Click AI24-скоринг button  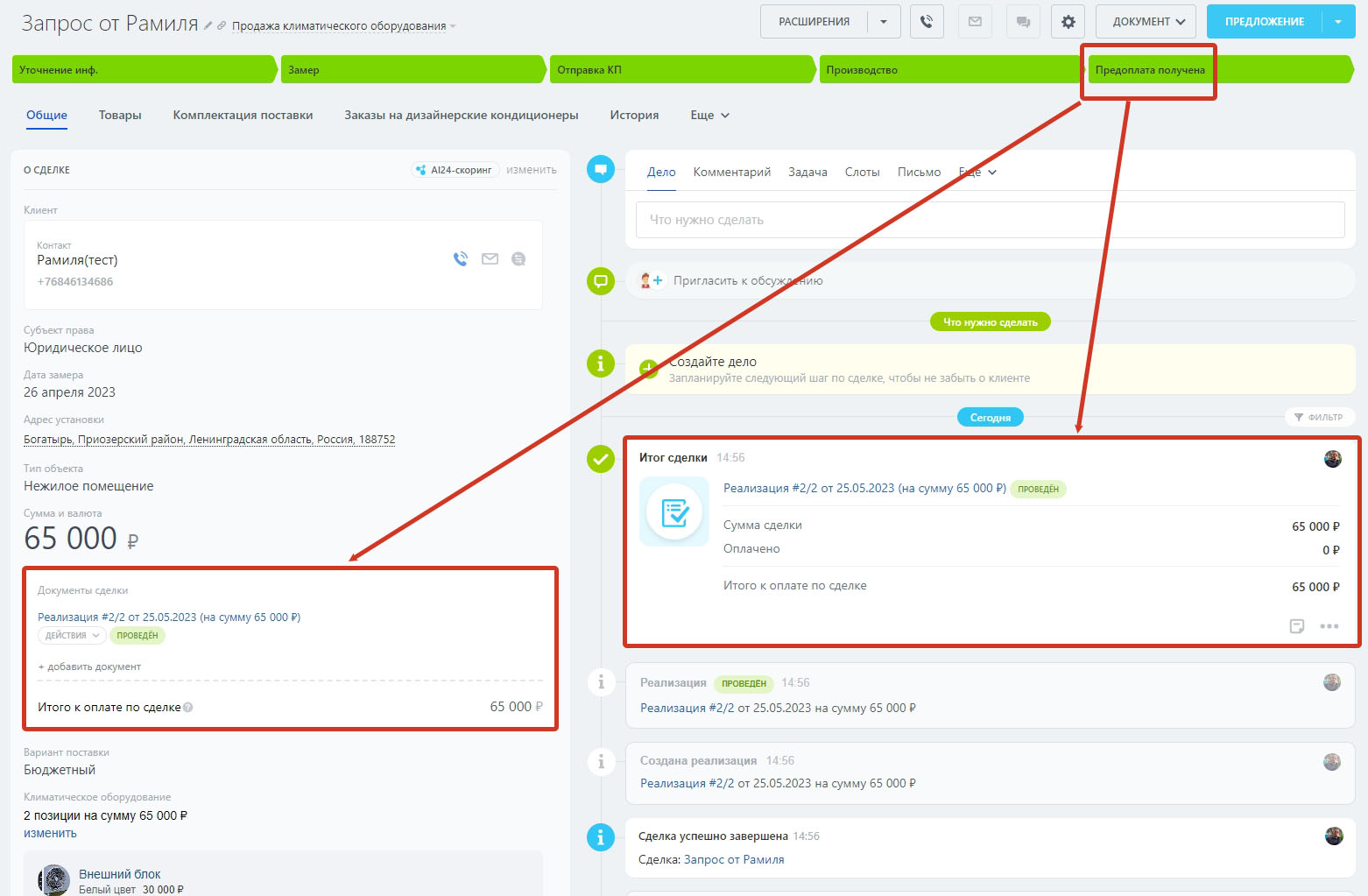455,170
